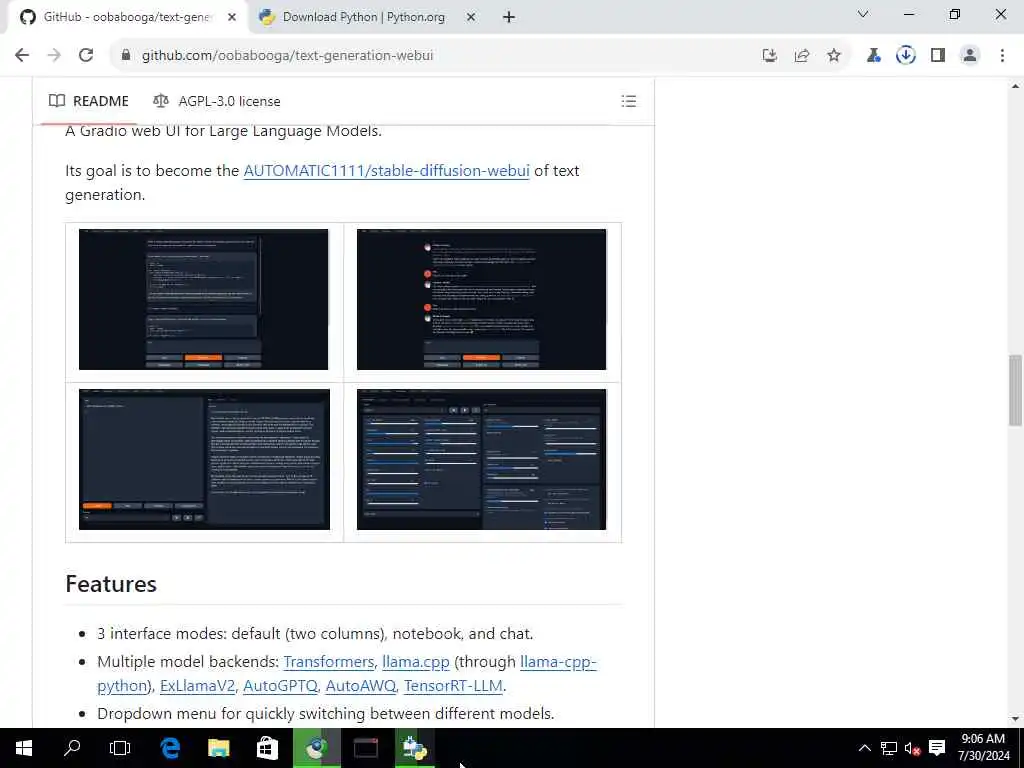Screen dimensions: 1024x768
Task: Open the TensorRT-LLM link
Action: click(x=453, y=686)
